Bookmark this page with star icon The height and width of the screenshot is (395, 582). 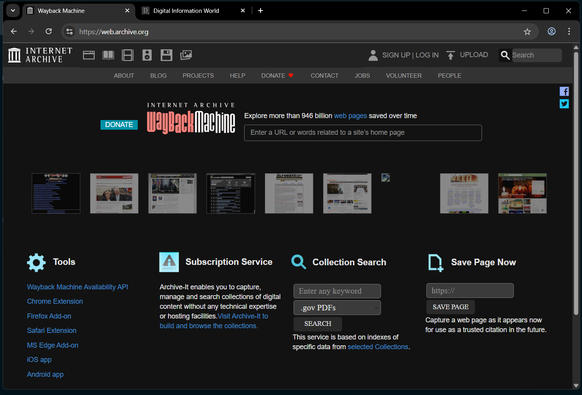(x=527, y=32)
